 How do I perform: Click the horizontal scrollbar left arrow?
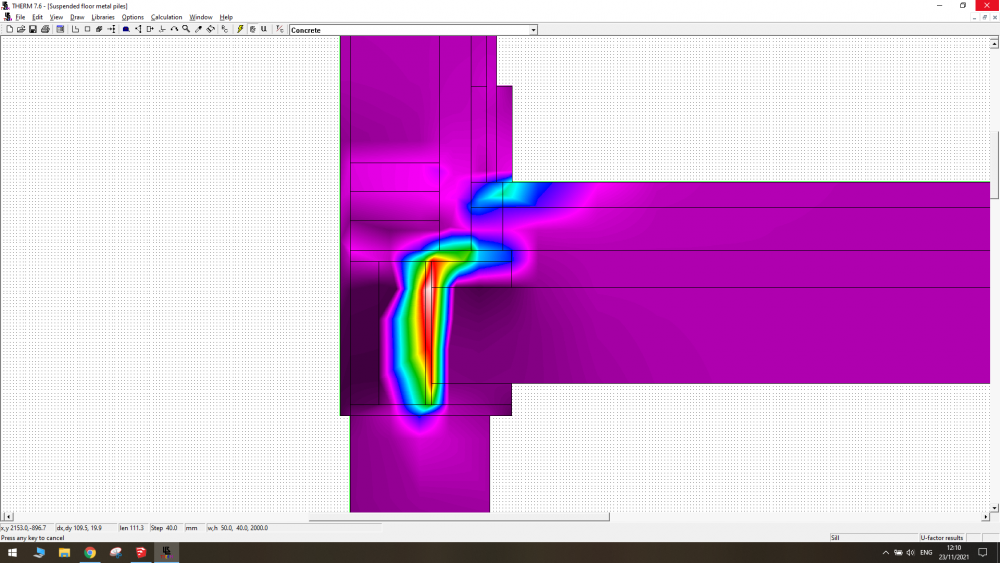tap(8, 516)
